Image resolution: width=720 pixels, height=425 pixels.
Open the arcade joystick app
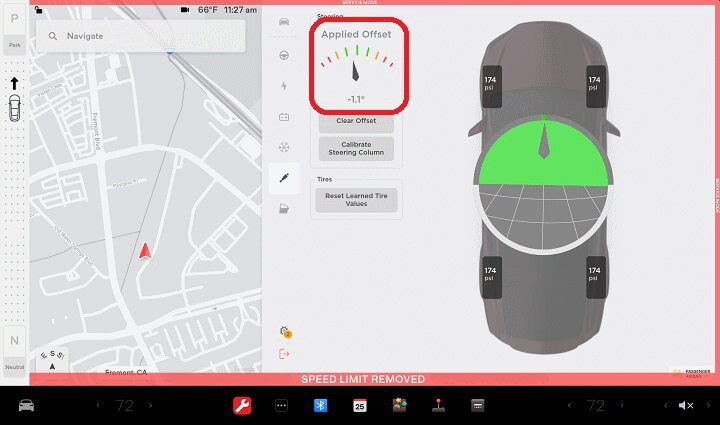click(x=438, y=405)
